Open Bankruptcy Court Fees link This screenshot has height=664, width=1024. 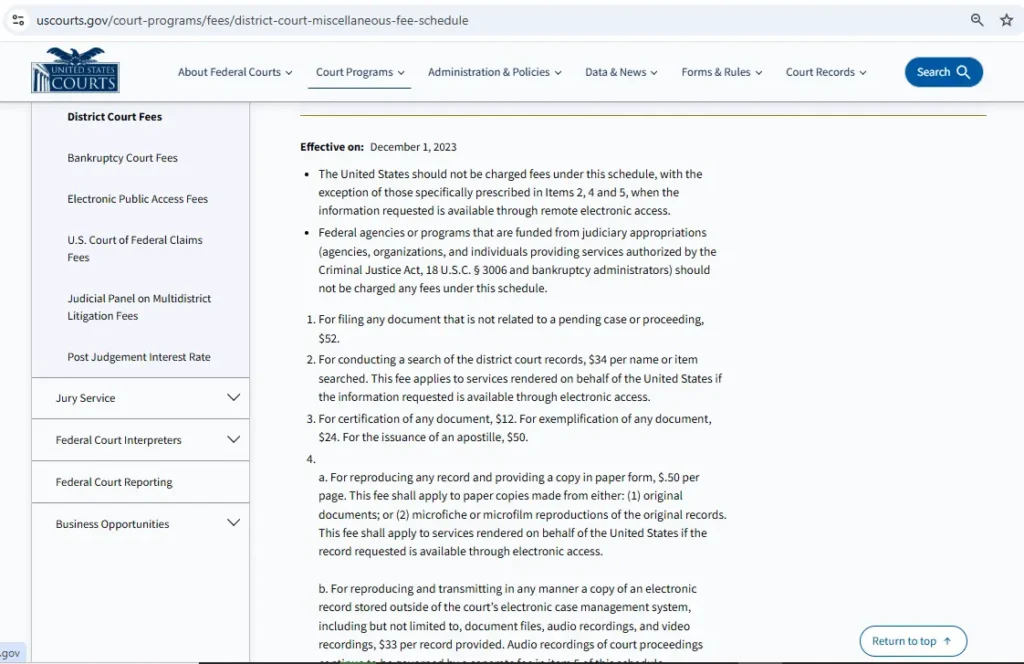coord(122,158)
